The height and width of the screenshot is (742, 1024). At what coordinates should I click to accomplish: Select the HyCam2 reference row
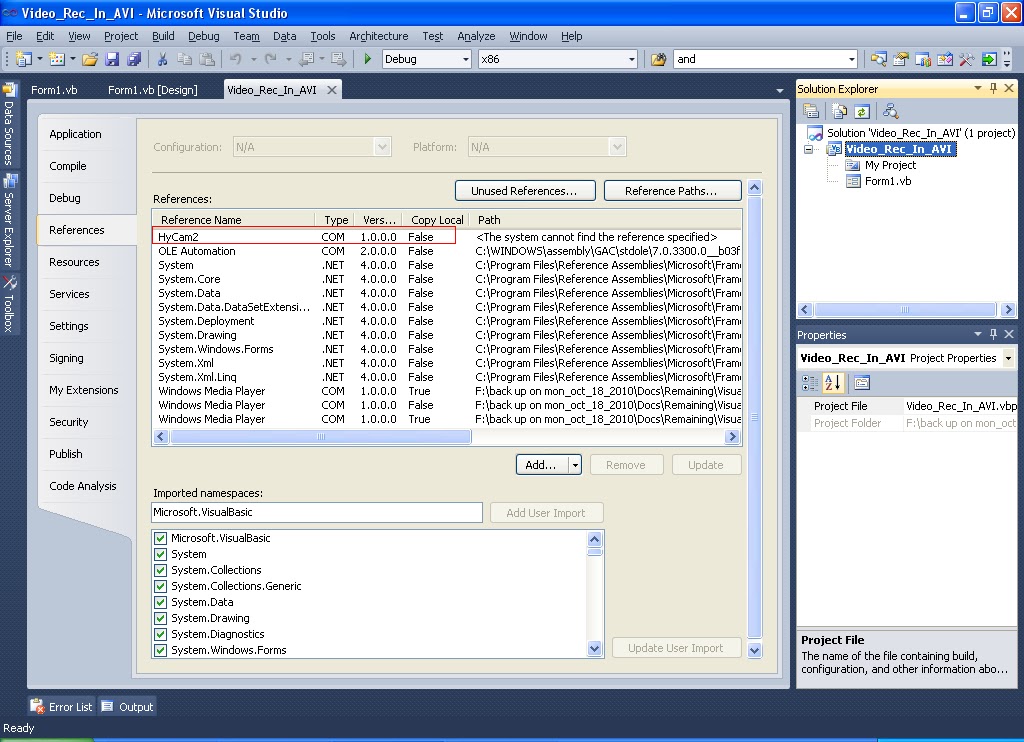(x=447, y=237)
